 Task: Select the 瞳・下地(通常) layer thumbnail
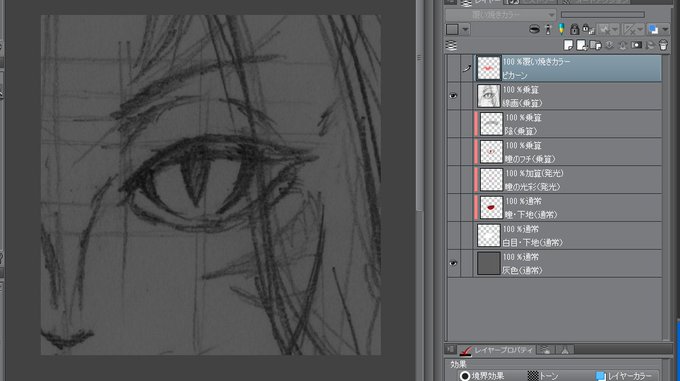(491, 207)
